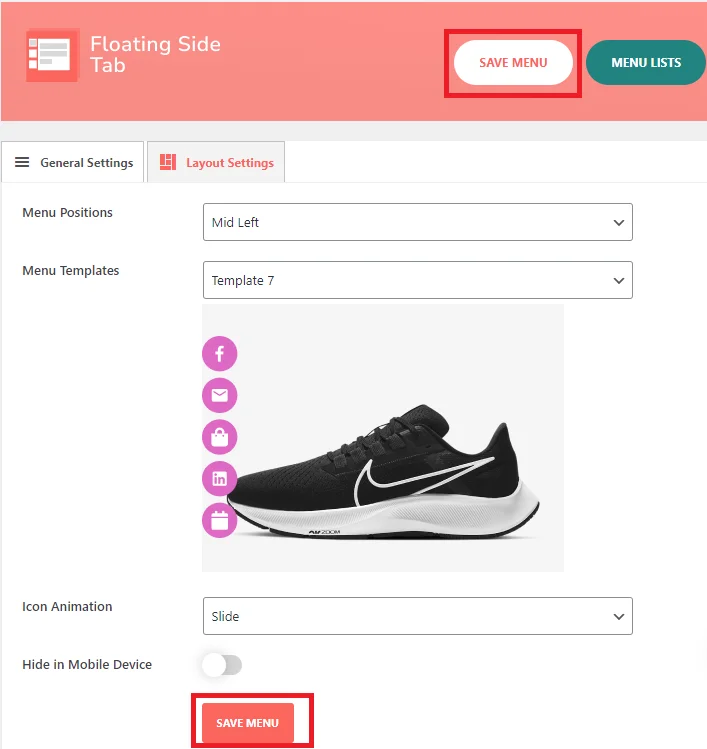Click the Hide in Mobile Device label

point(87,664)
